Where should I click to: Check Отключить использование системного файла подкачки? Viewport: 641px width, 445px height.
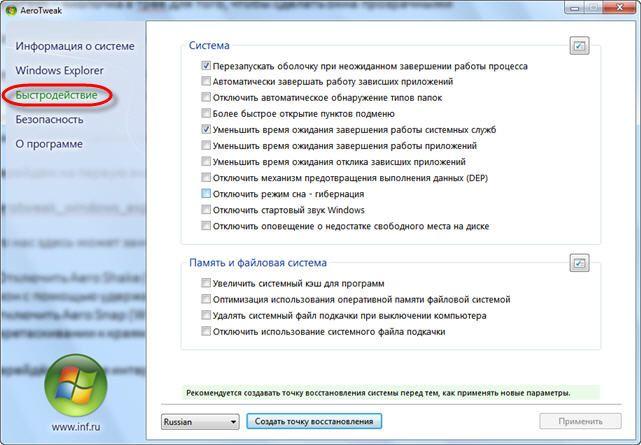tap(206, 331)
